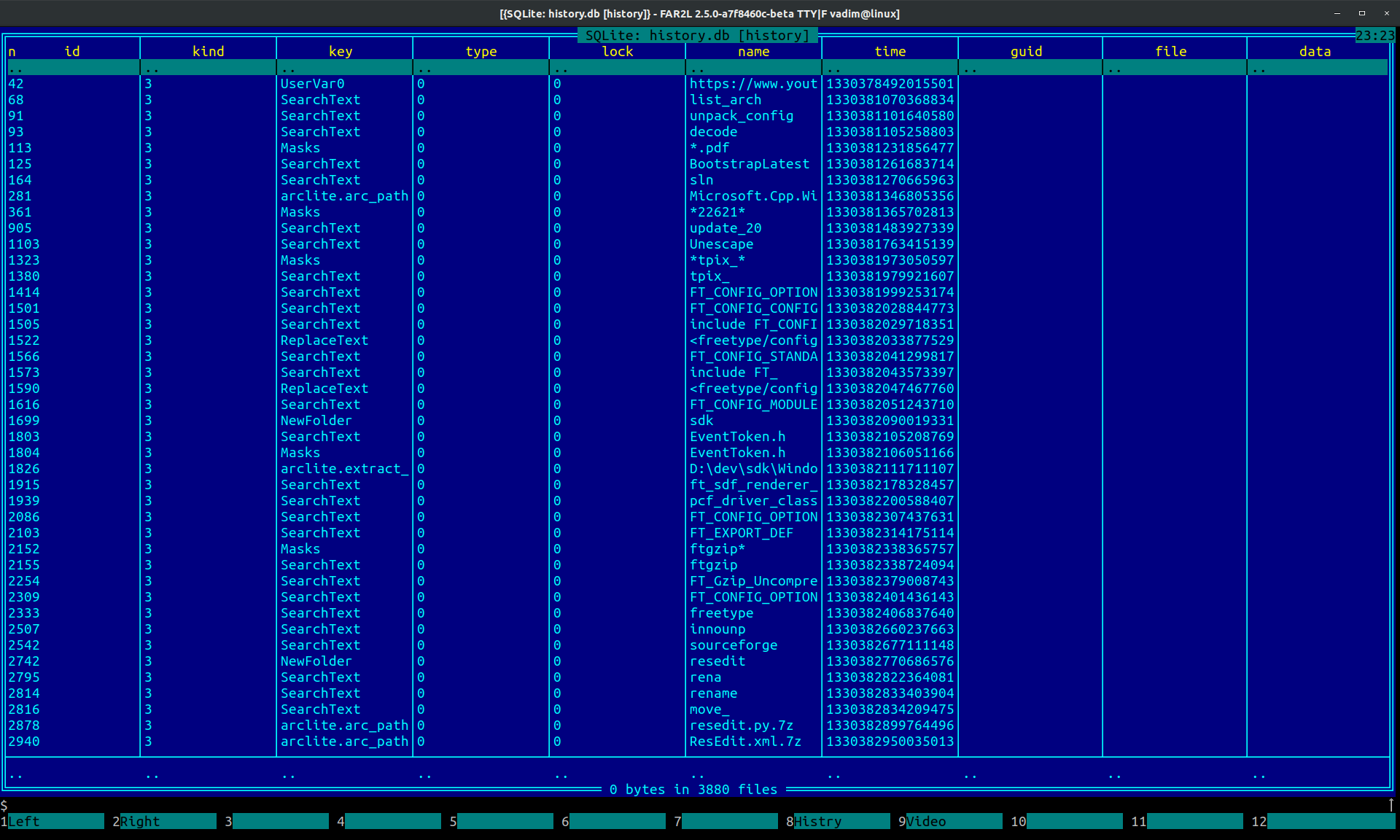This screenshot has width=1400, height=840.
Task: Click the maximize window button
Action: coord(1361,13)
